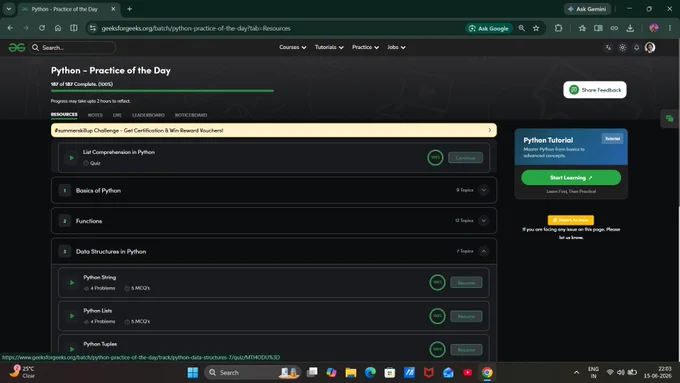Viewport: 680px width, 383px height.
Task: Click the play icon for Python Lists
Action: click(72, 316)
